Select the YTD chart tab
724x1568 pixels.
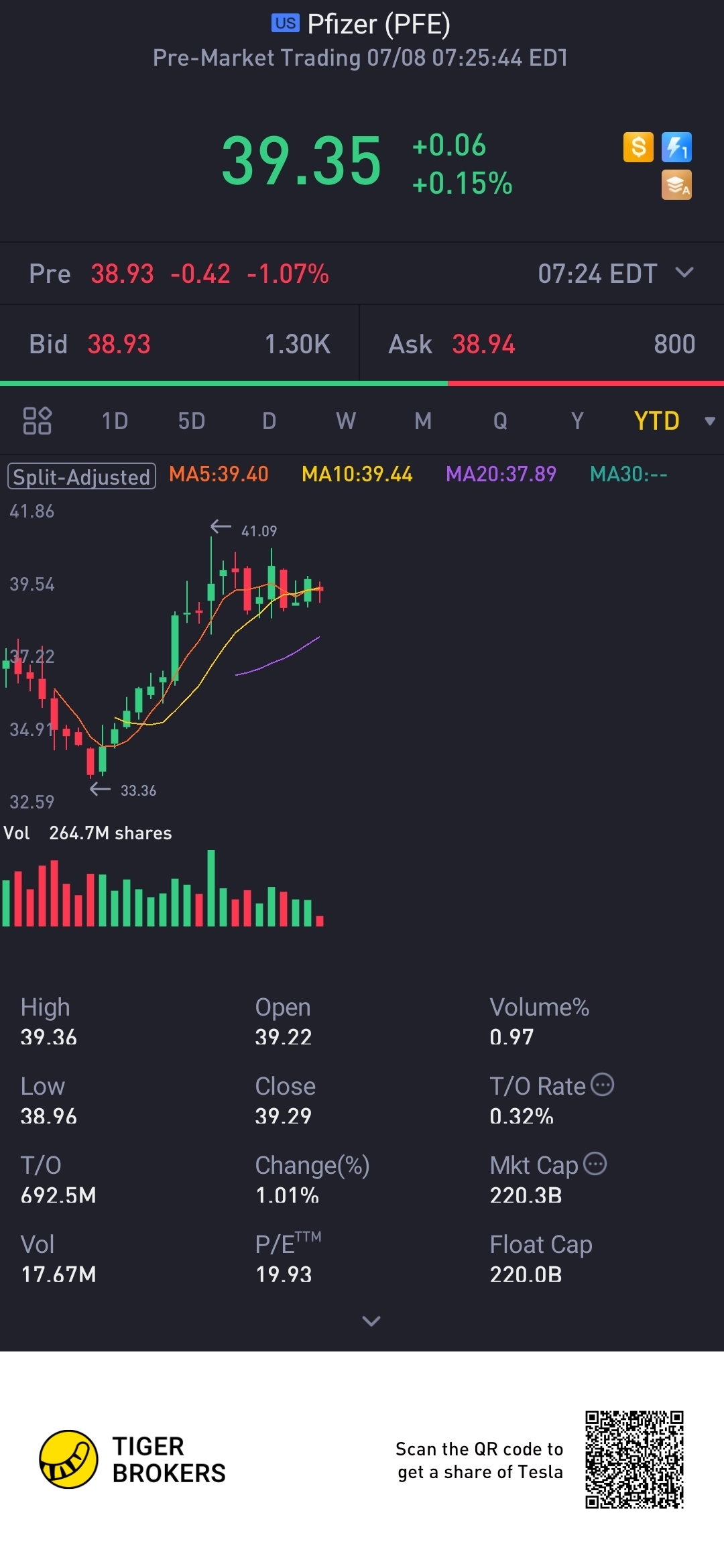click(x=656, y=421)
